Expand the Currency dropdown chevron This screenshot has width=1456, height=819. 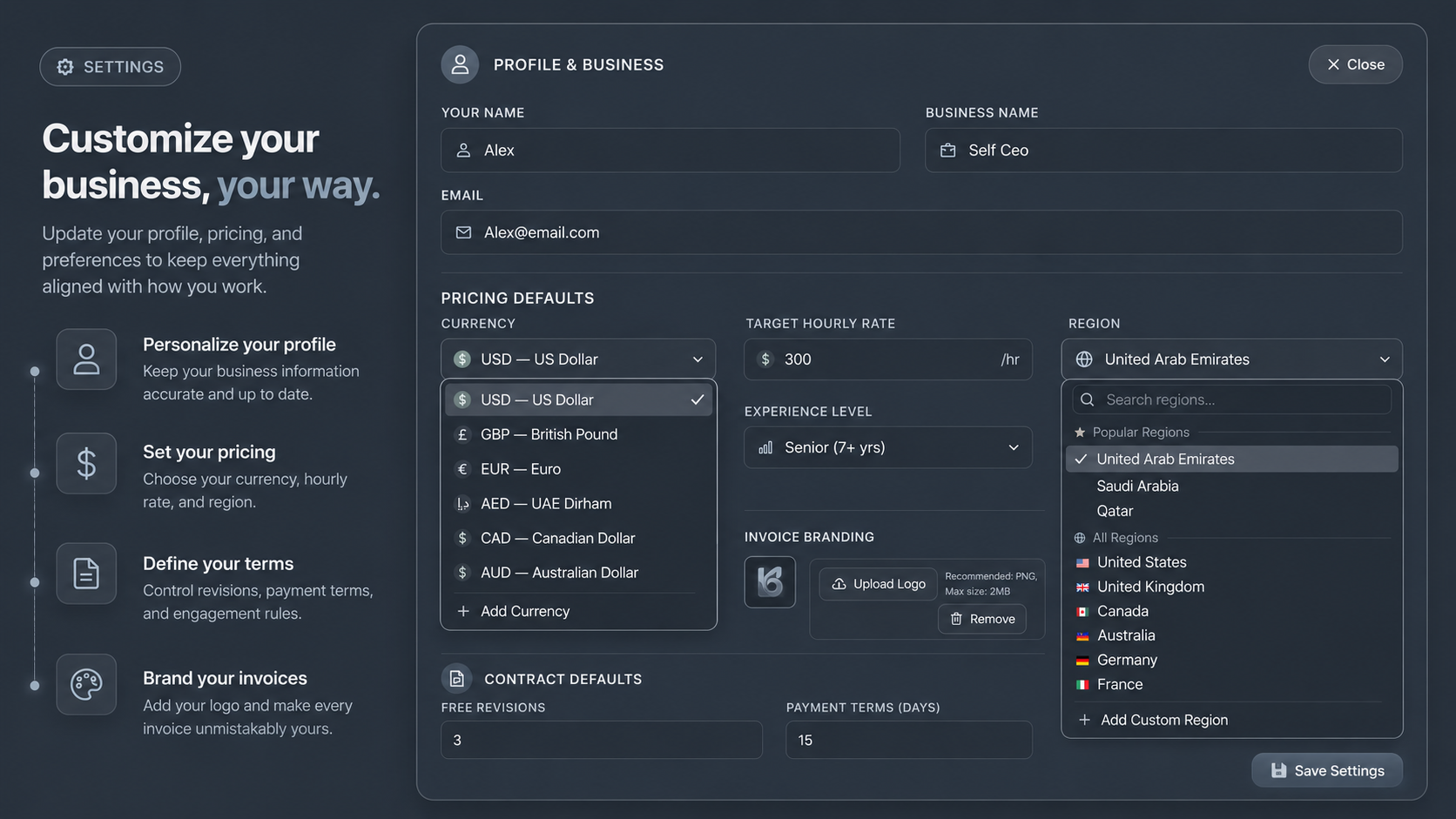pos(698,359)
